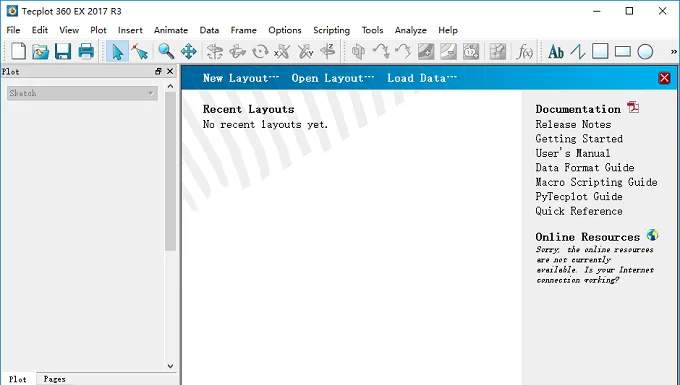Viewport: 680px width, 385px height.
Task: Choose the probe tool icon
Action: click(x=498, y=52)
